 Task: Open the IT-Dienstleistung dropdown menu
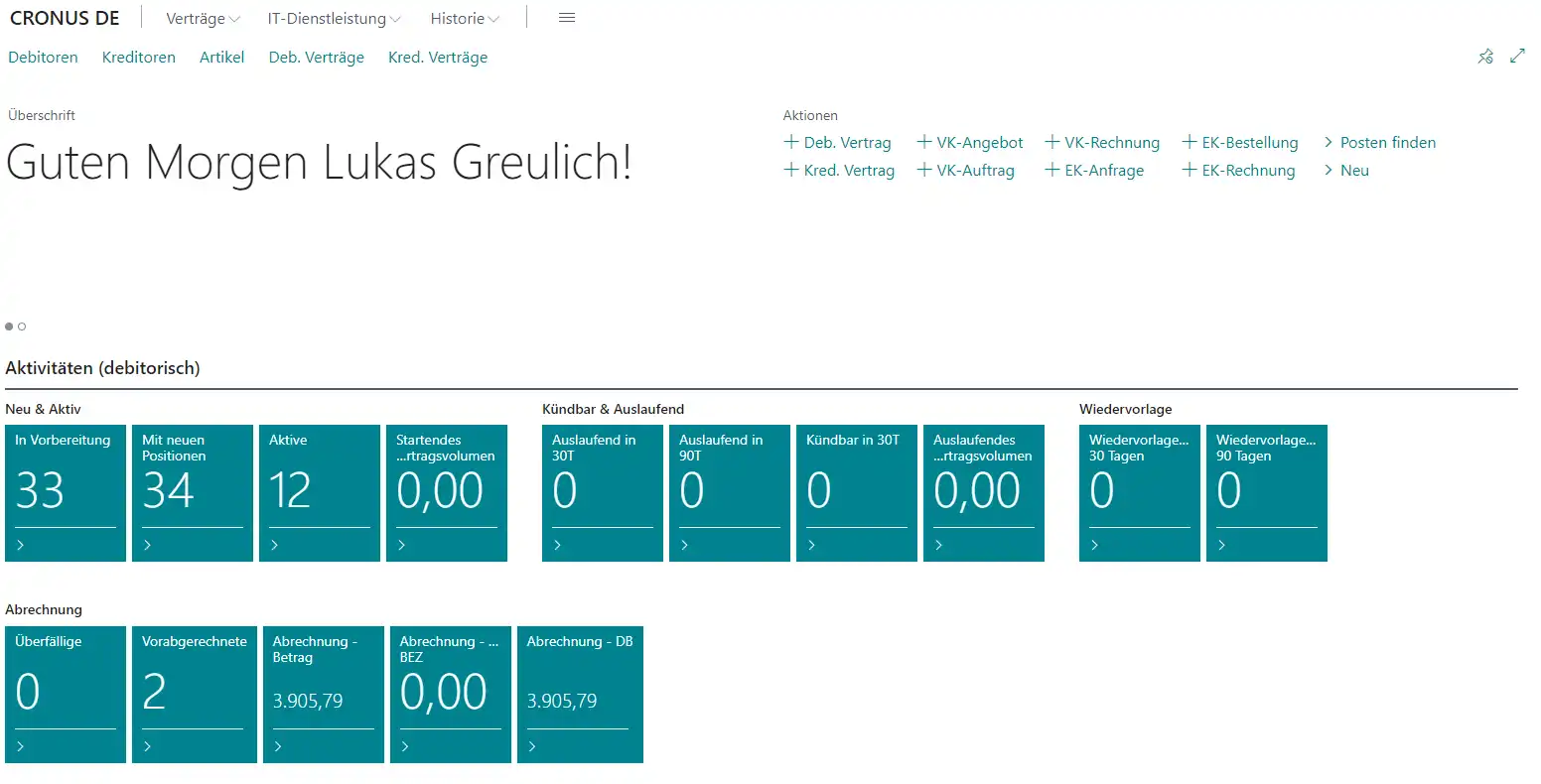pyautogui.click(x=334, y=19)
